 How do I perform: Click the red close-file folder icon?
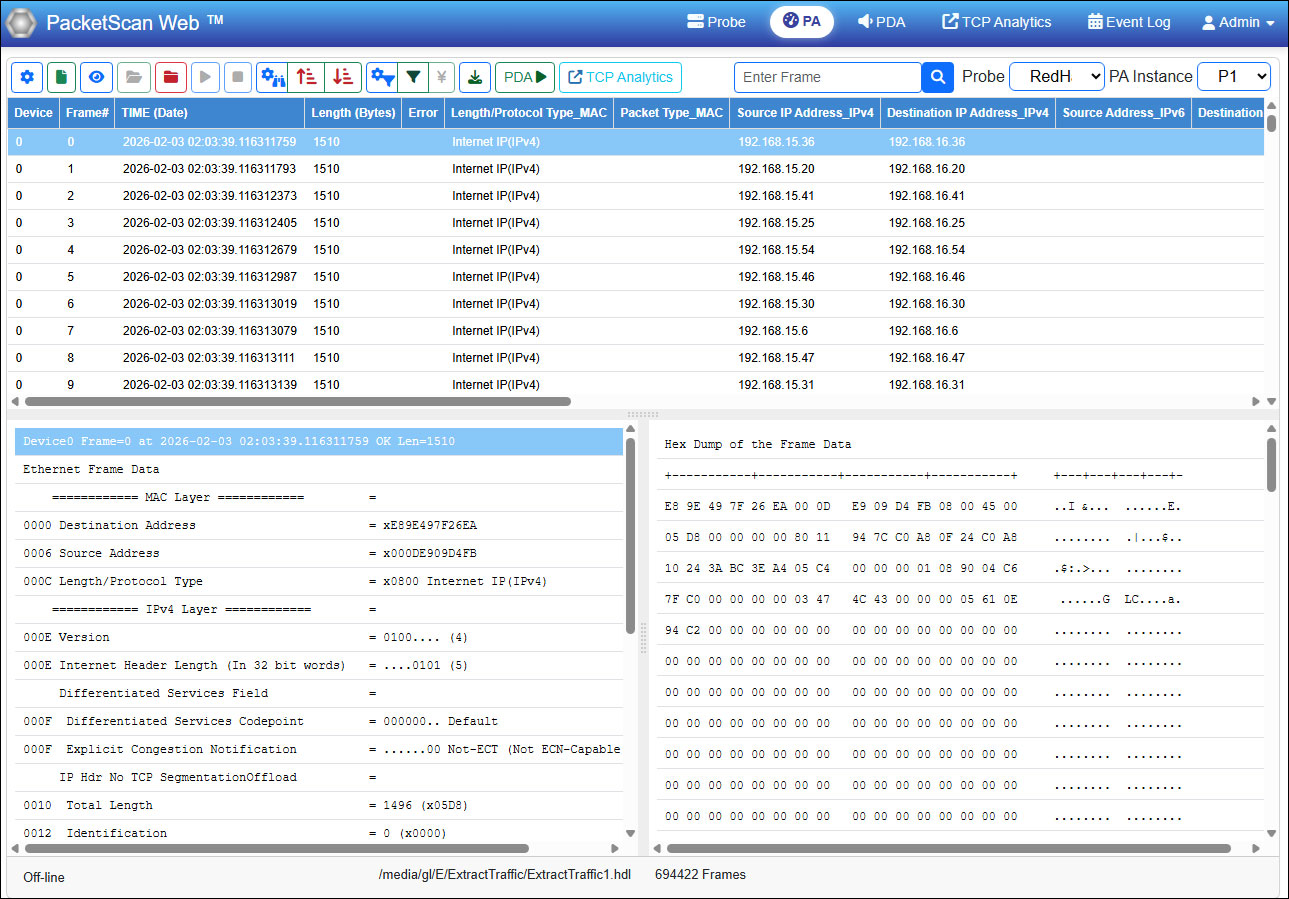tap(170, 77)
